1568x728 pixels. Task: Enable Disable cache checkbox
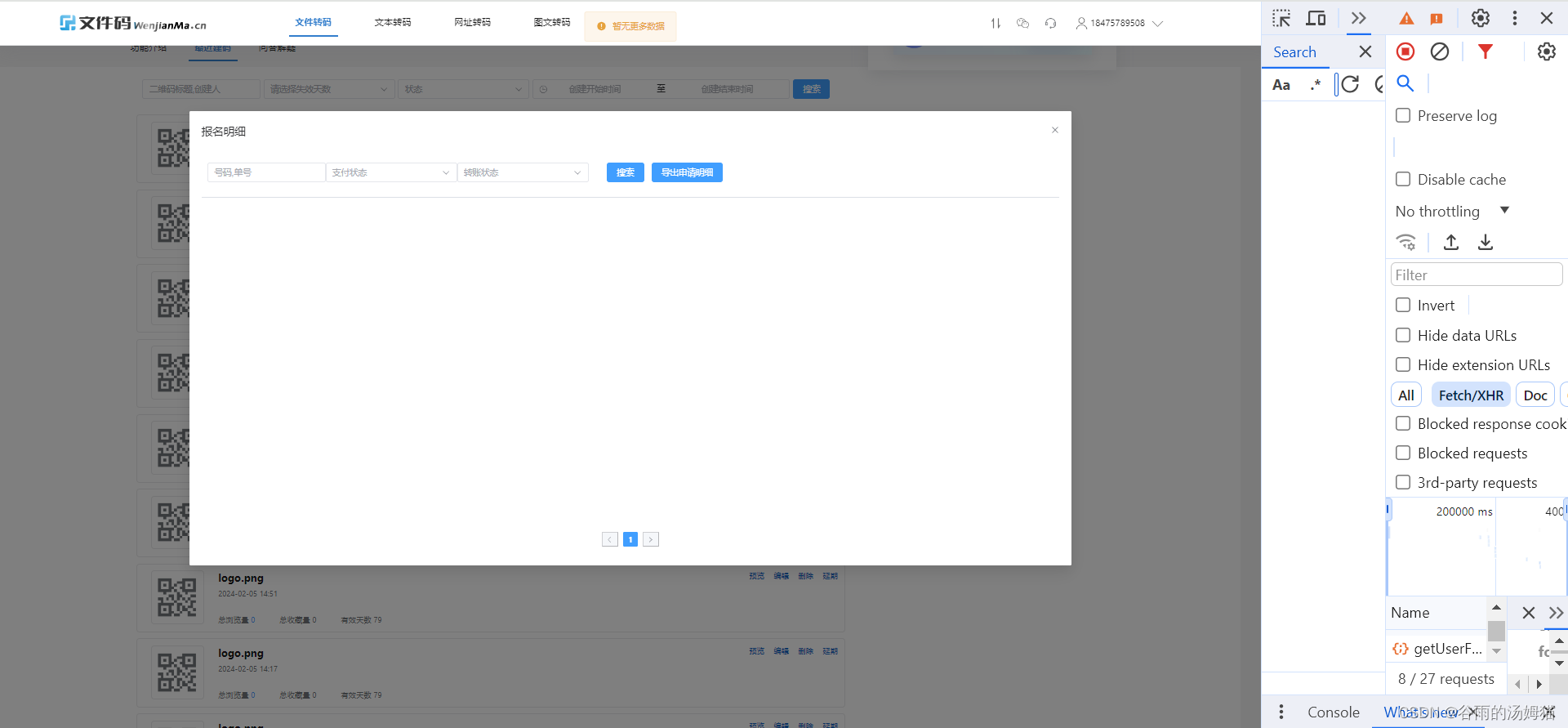point(1403,179)
